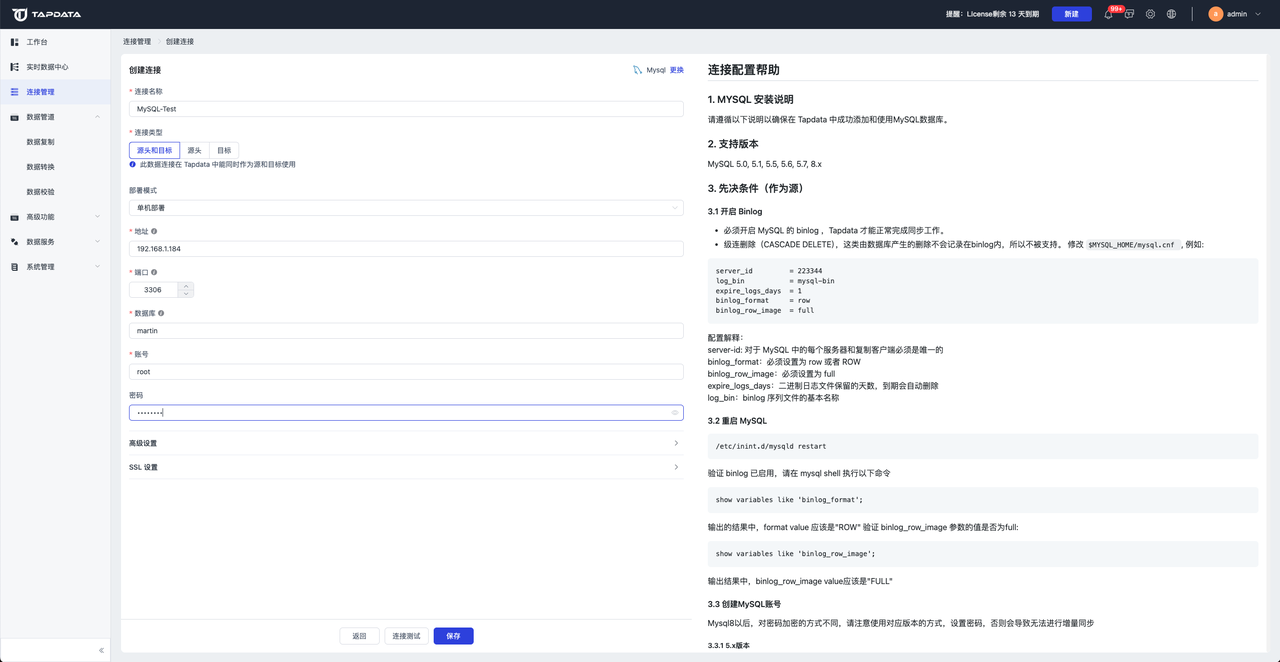Click the 密码 password field

coord(406,413)
